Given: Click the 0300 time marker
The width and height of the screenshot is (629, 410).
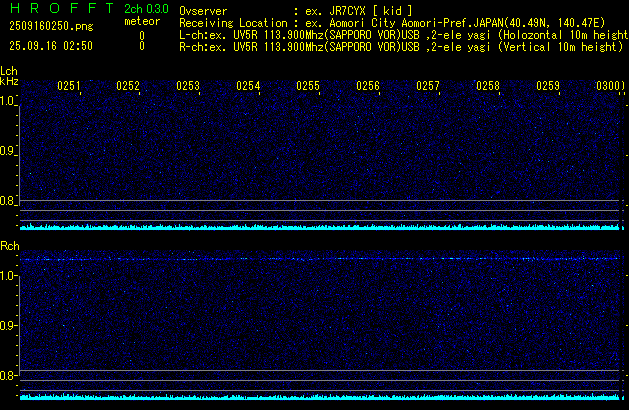Looking at the screenshot, I should click(609, 86).
